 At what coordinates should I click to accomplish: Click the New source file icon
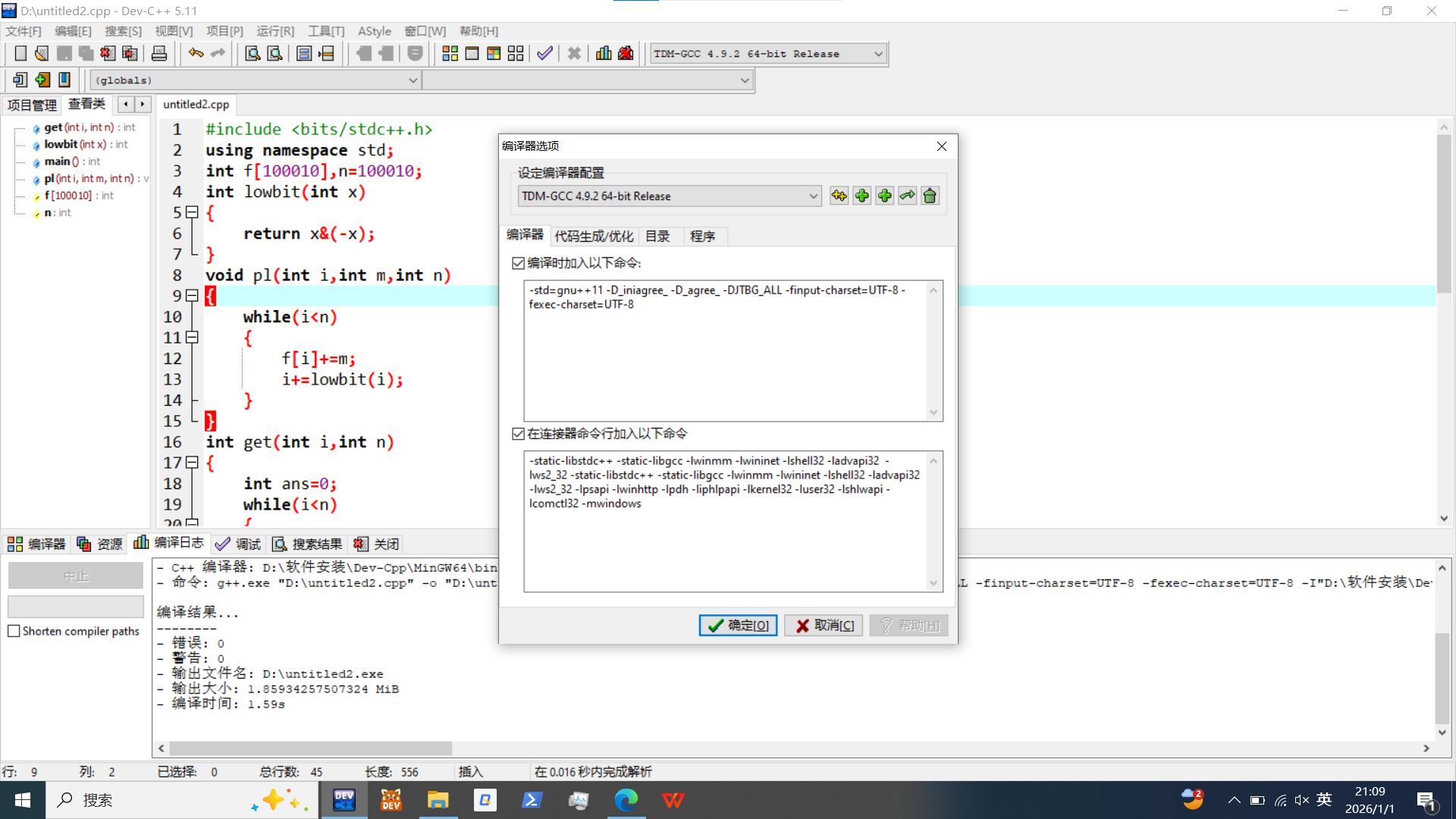[x=20, y=53]
